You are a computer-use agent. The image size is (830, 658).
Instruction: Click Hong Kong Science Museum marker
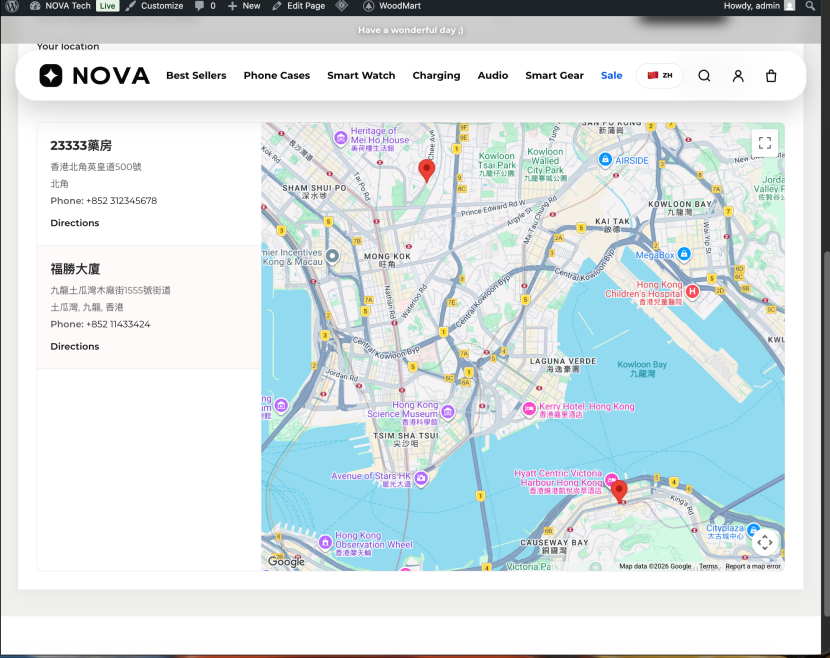coord(448,411)
